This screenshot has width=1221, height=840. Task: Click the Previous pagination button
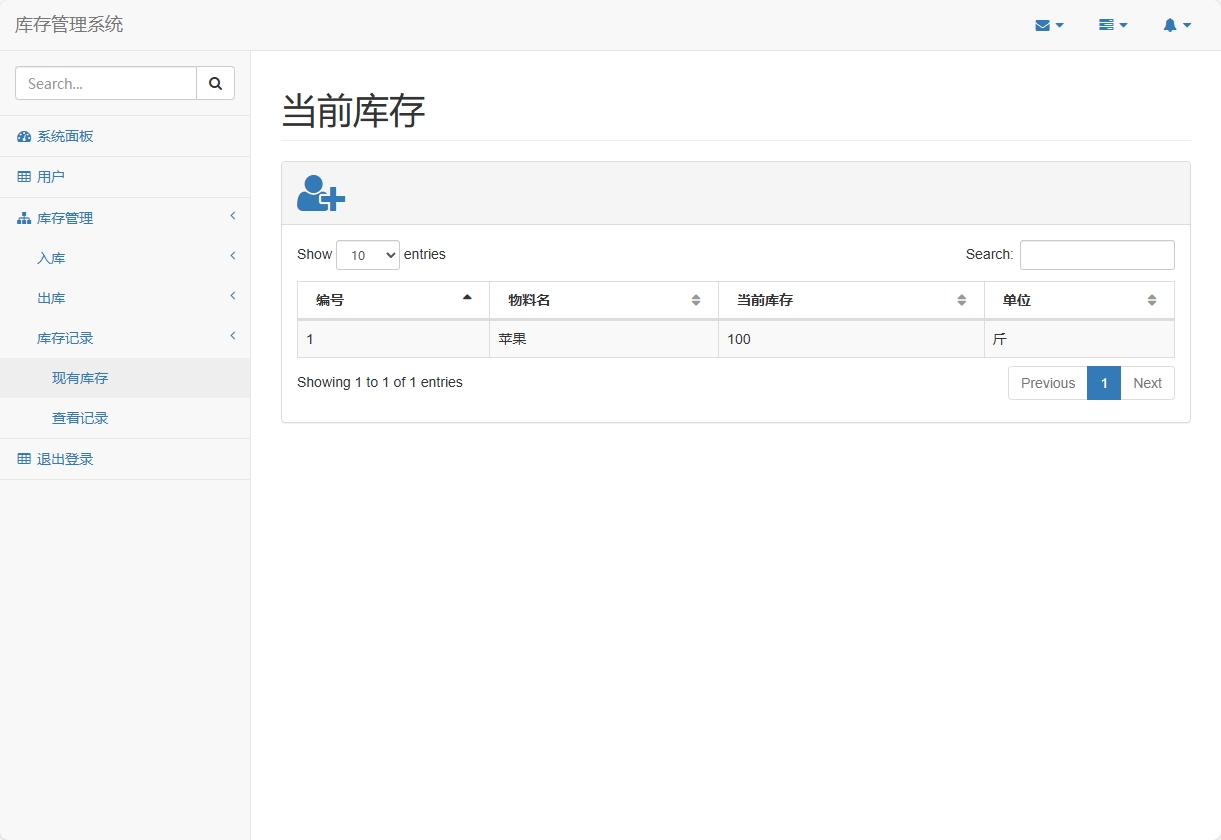pos(1047,383)
